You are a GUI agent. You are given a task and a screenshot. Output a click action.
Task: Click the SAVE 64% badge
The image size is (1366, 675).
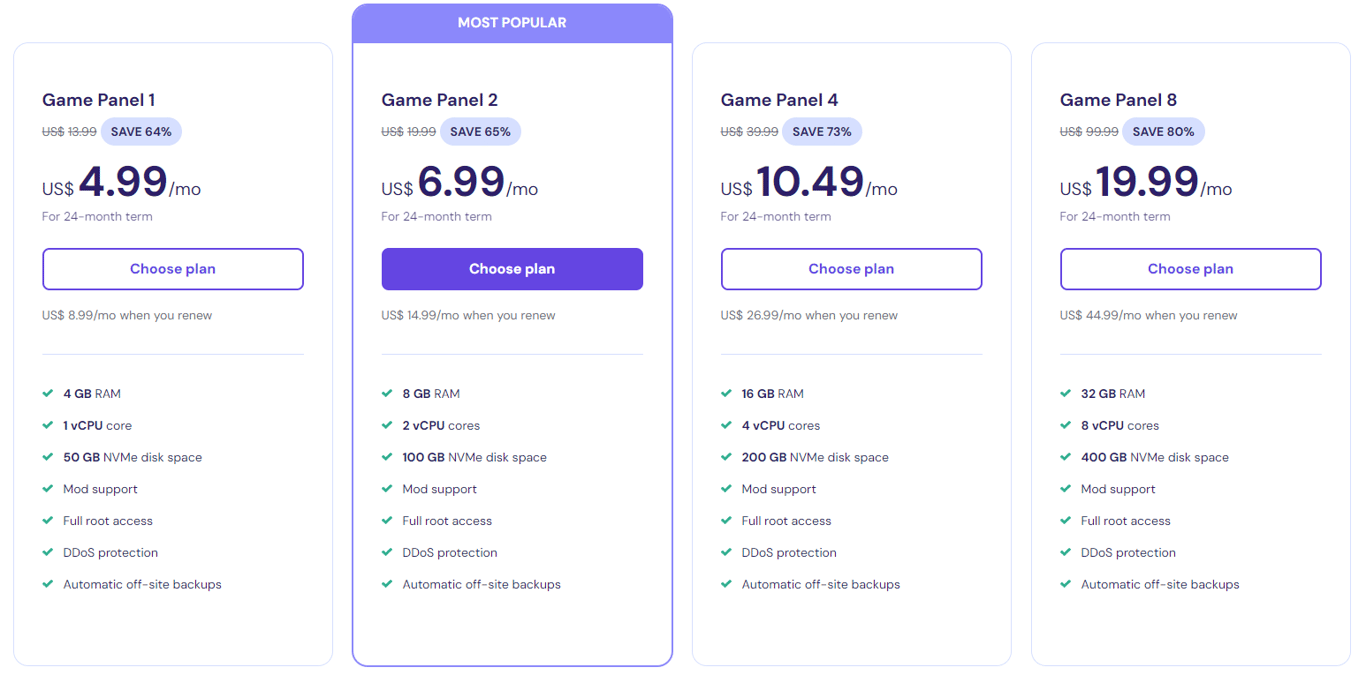(141, 131)
